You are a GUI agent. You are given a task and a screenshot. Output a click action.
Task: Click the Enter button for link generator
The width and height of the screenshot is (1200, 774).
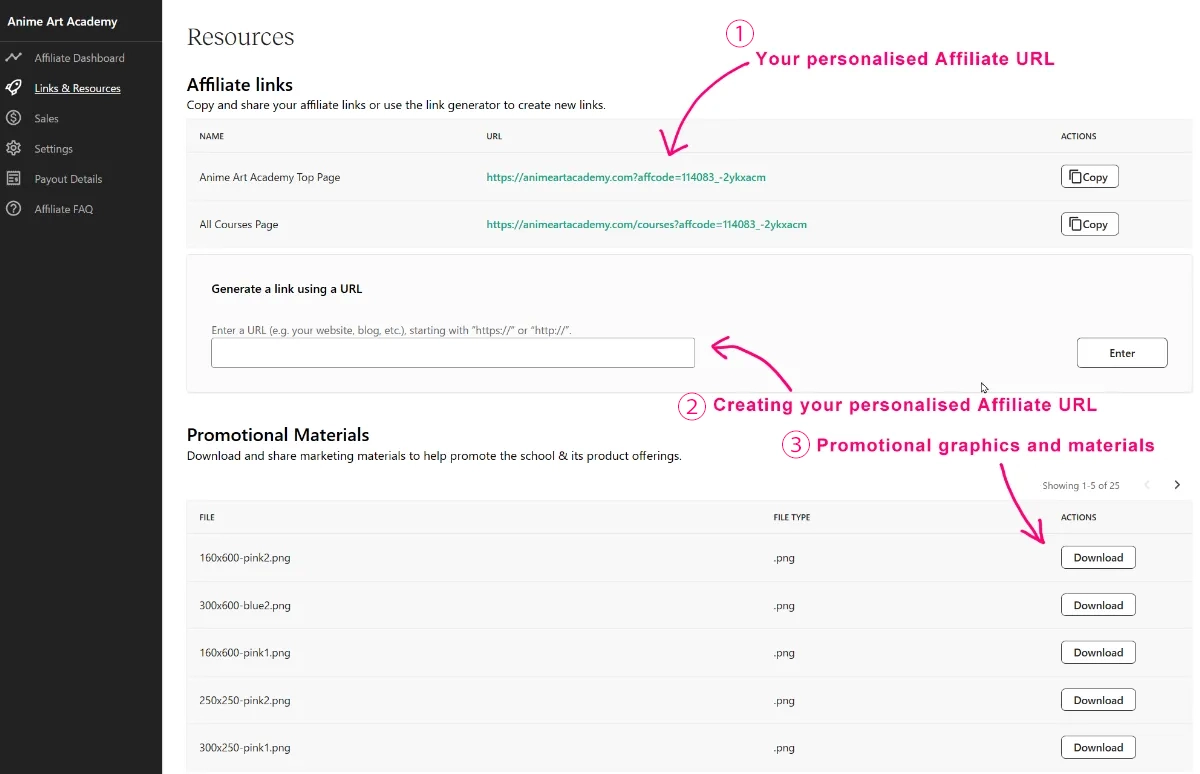pyautogui.click(x=1122, y=353)
